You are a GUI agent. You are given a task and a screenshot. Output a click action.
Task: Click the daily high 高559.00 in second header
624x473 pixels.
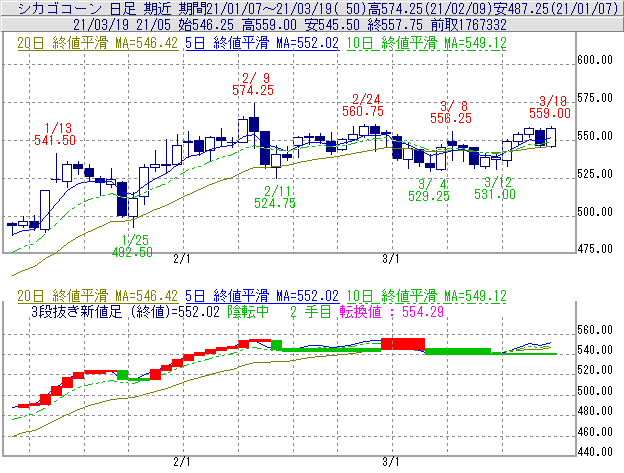(x=269, y=25)
